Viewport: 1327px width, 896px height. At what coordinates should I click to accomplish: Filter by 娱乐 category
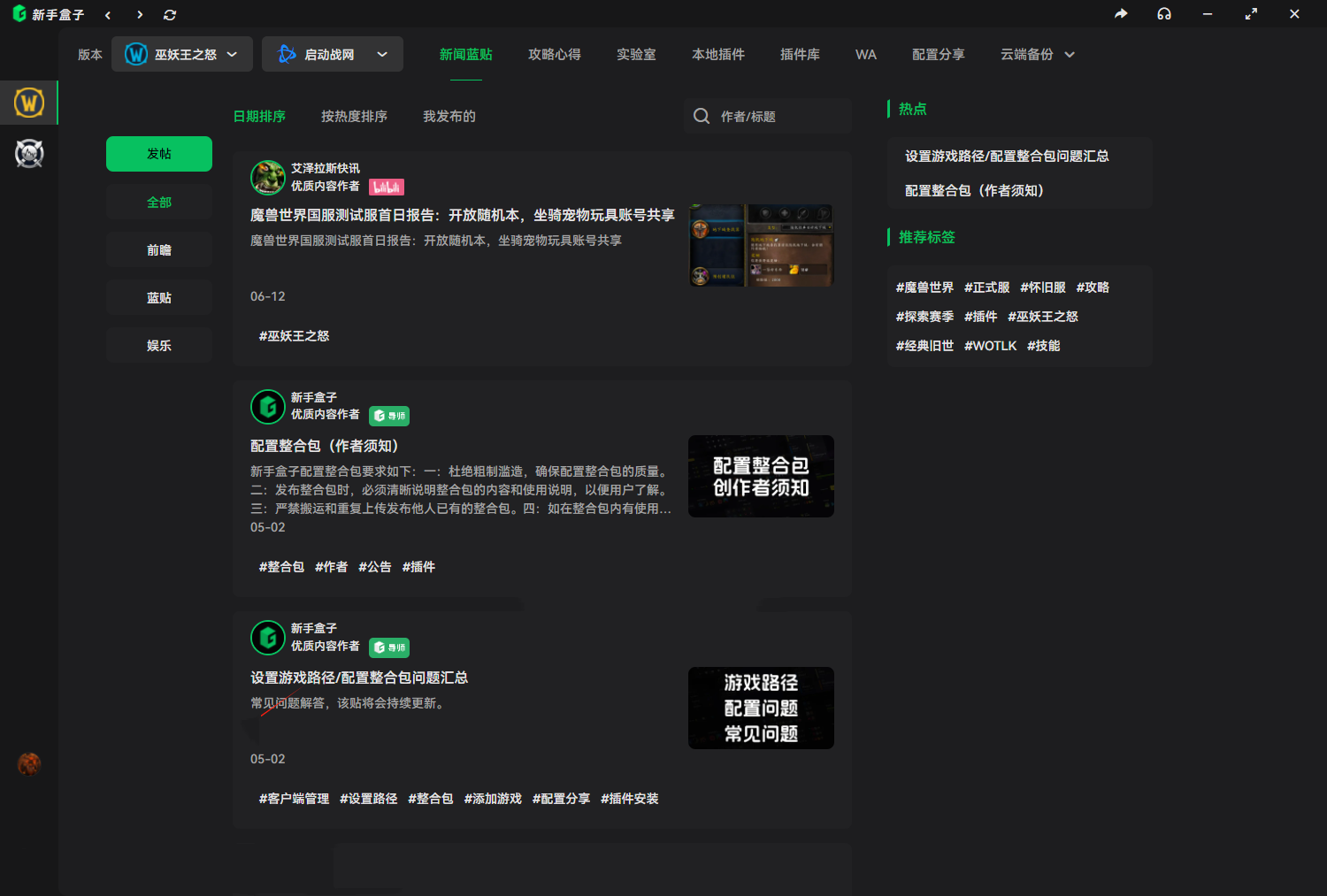point(159,345)
